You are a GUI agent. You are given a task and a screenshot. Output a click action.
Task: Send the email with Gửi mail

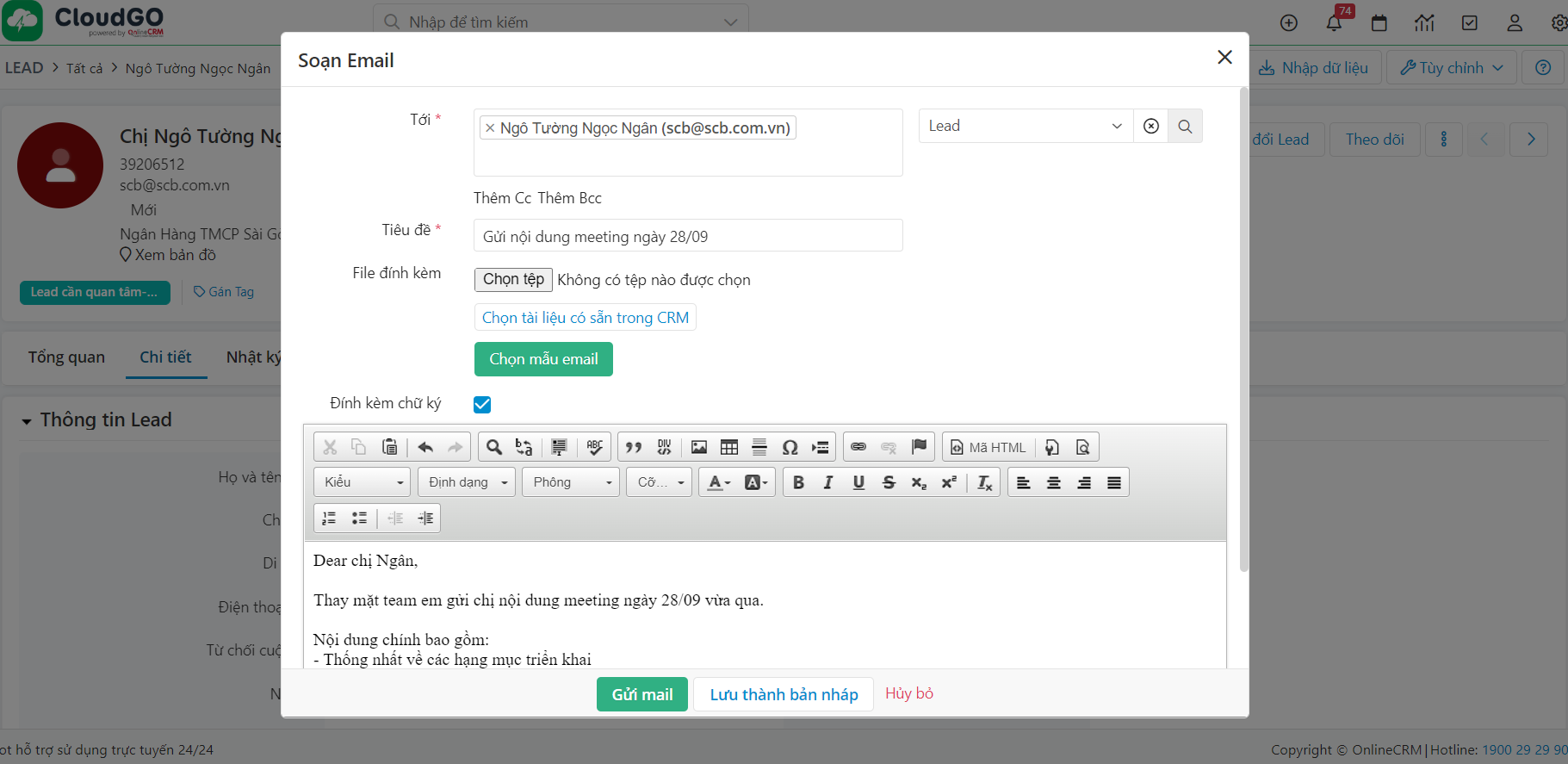pyautogui.click(x=642, y=694)
